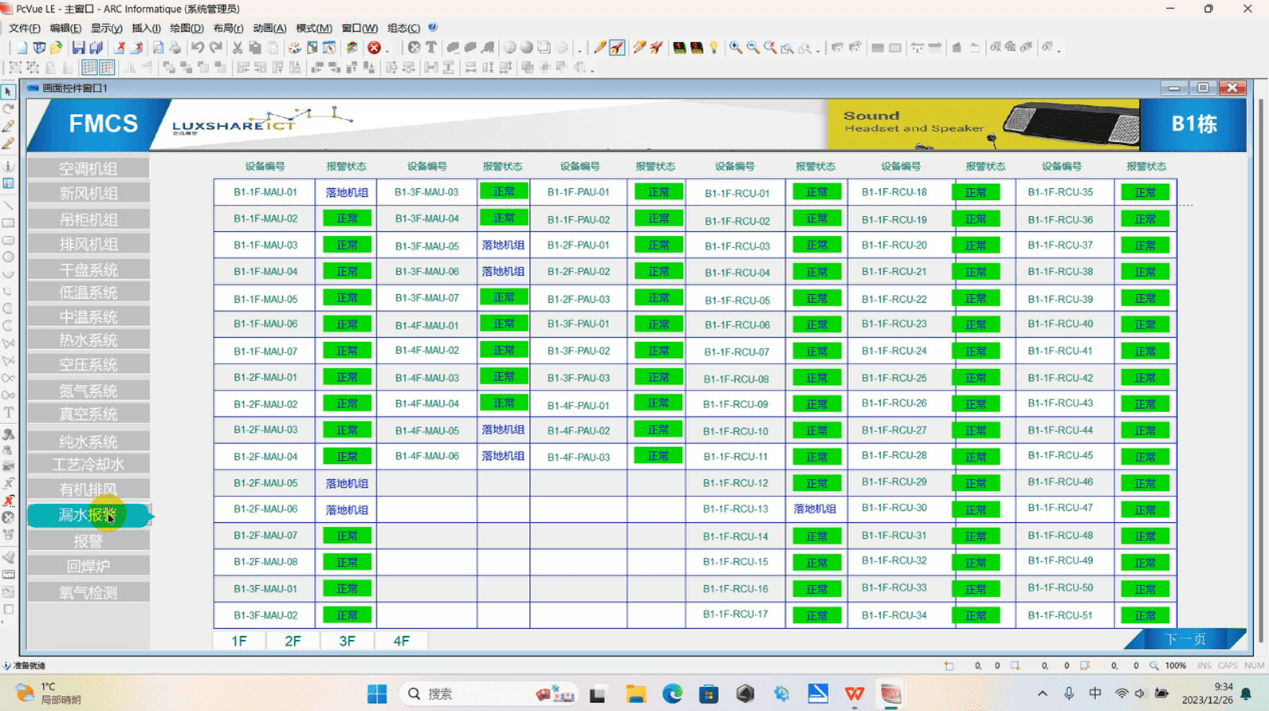Select the arrow selection tool in the left toolbar

click(x=7, y=90)
